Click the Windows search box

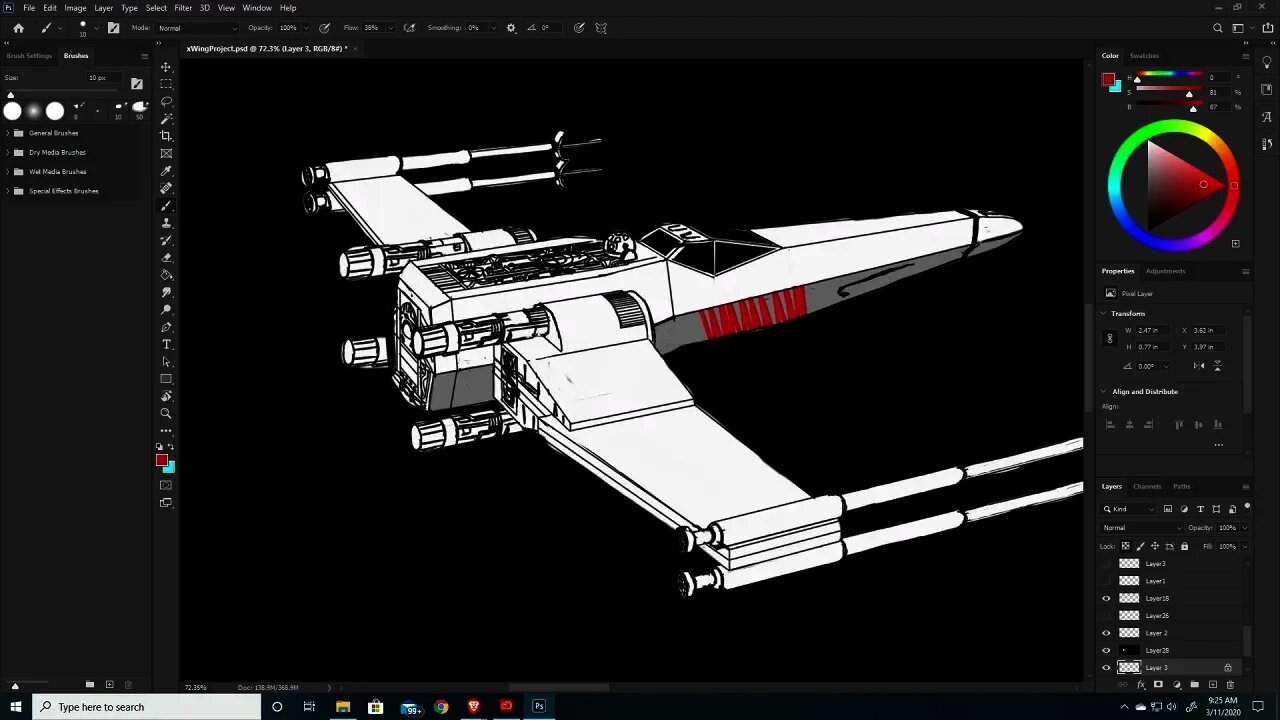coord(147,707)
